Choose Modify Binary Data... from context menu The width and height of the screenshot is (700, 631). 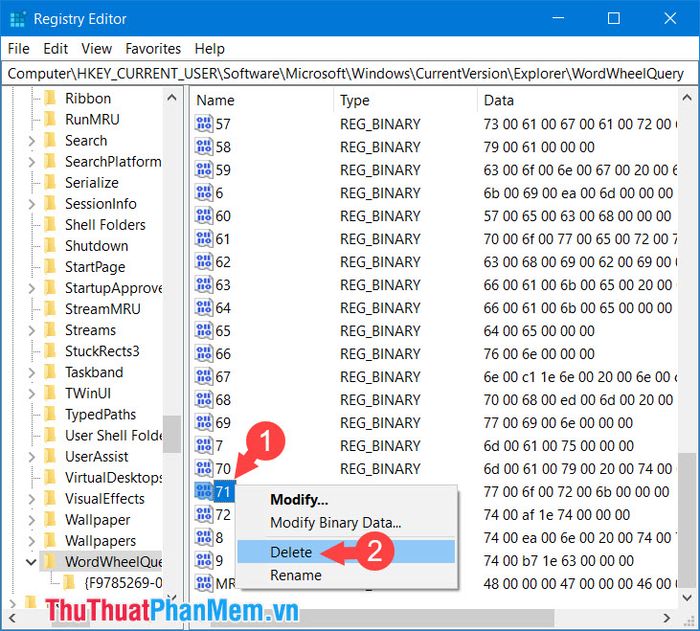coord(346,522)
